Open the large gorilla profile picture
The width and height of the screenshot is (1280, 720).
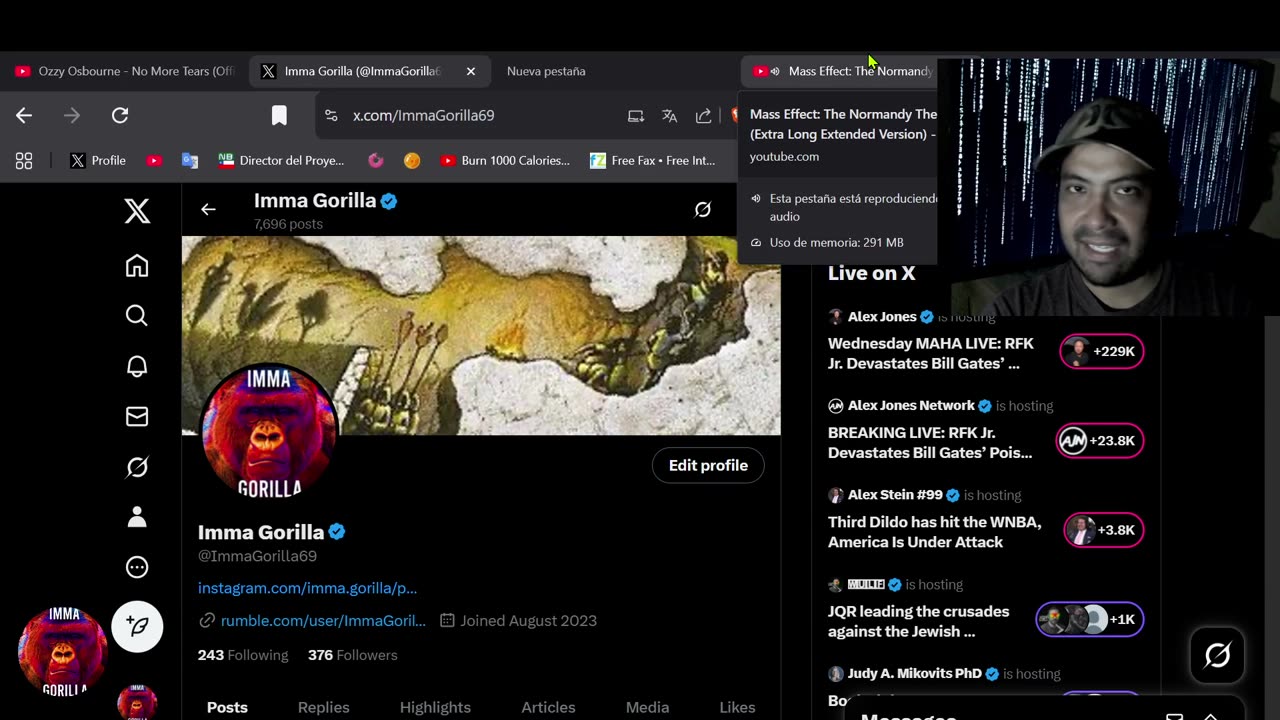pos(269,431)
